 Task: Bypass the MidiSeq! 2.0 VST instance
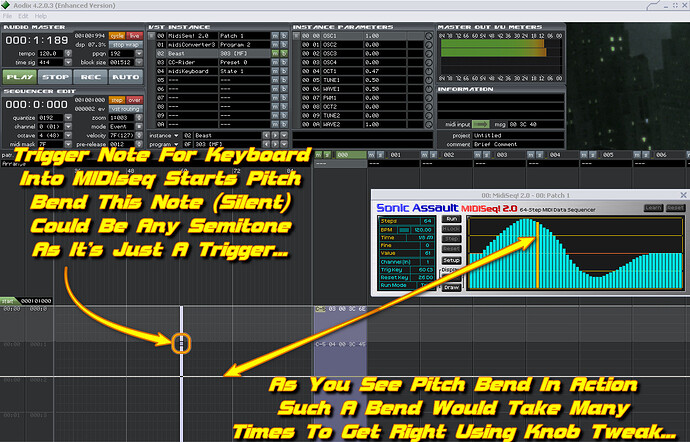(x=286, y=35)
